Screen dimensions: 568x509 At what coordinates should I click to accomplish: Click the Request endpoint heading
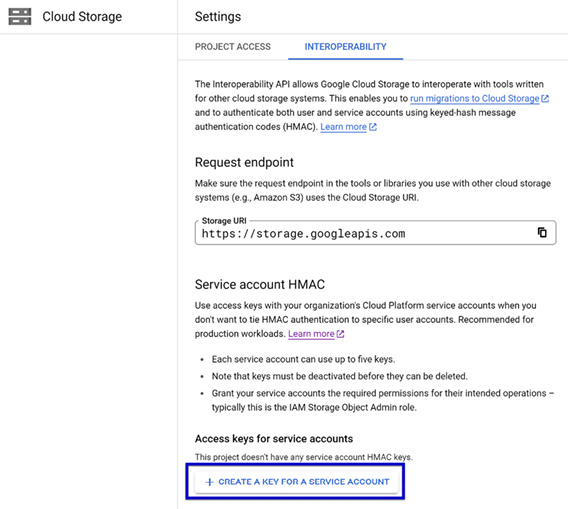(244, 162)
